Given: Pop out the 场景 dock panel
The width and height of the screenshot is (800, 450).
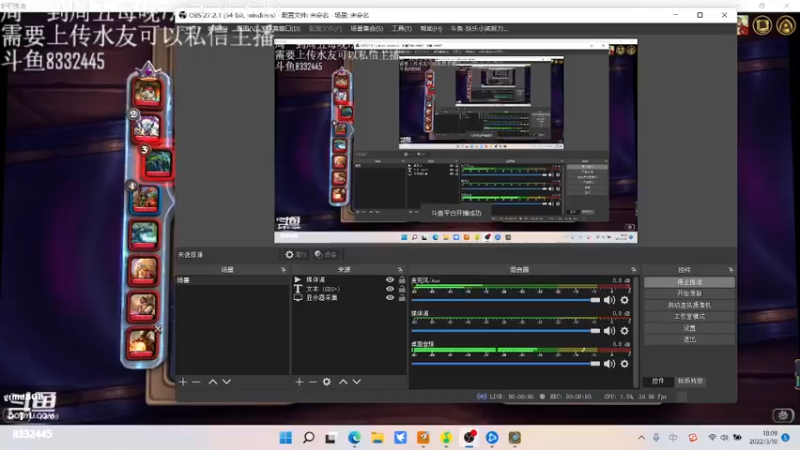Looking at the screenshot, I should [284, 269].
